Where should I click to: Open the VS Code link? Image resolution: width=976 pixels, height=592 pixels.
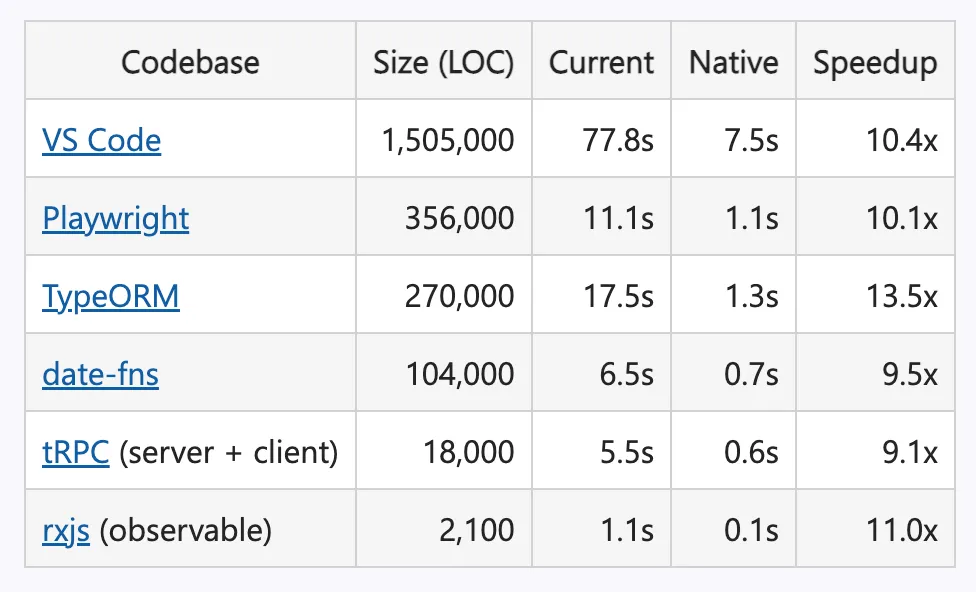[101, 140]
